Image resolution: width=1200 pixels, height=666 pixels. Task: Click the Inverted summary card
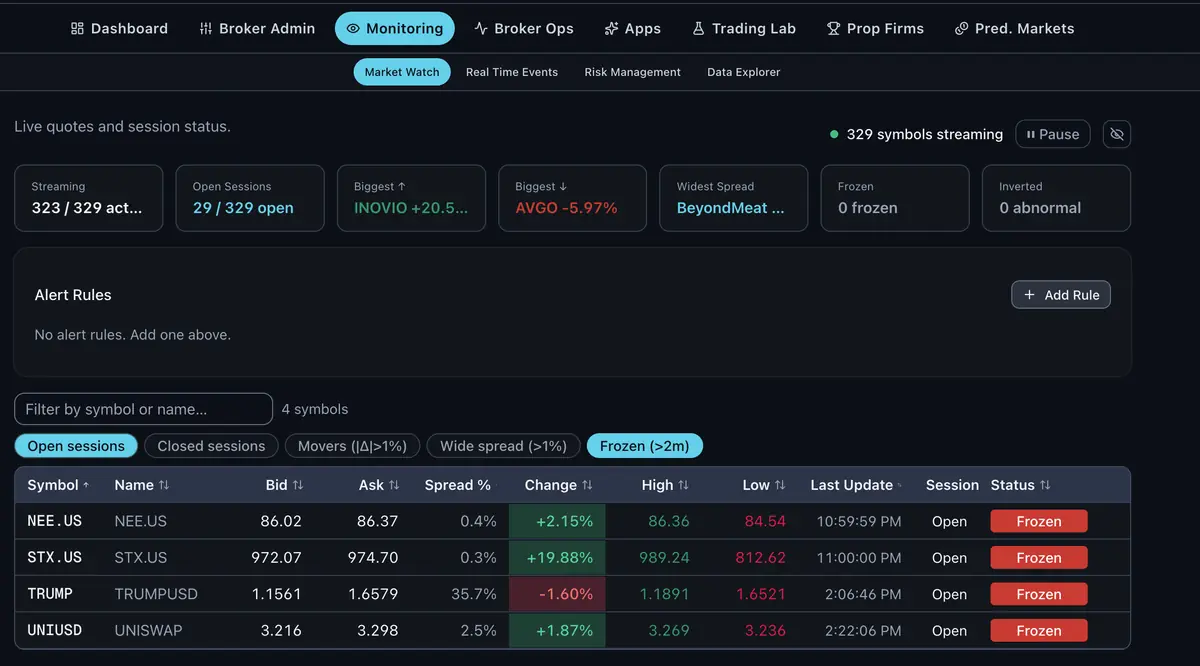click(x=1057, y=198)
